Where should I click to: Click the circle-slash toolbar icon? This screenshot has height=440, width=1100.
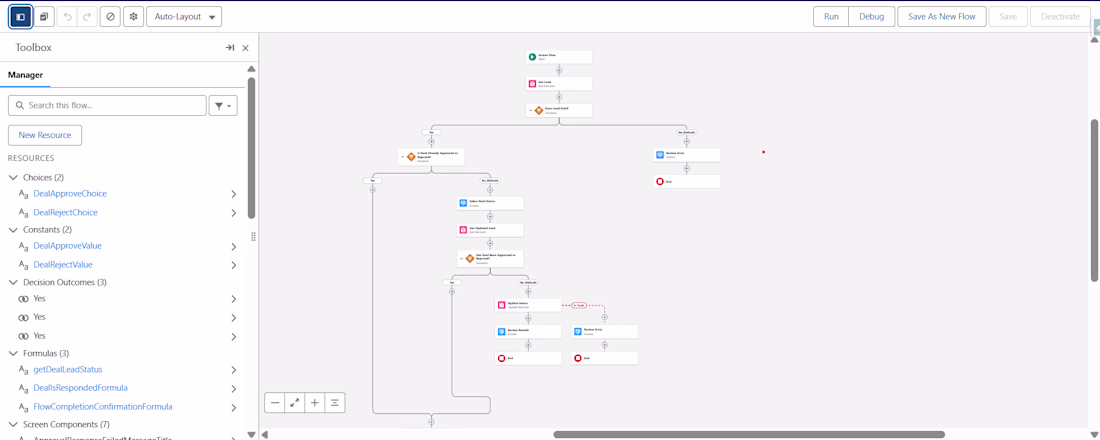110,16
